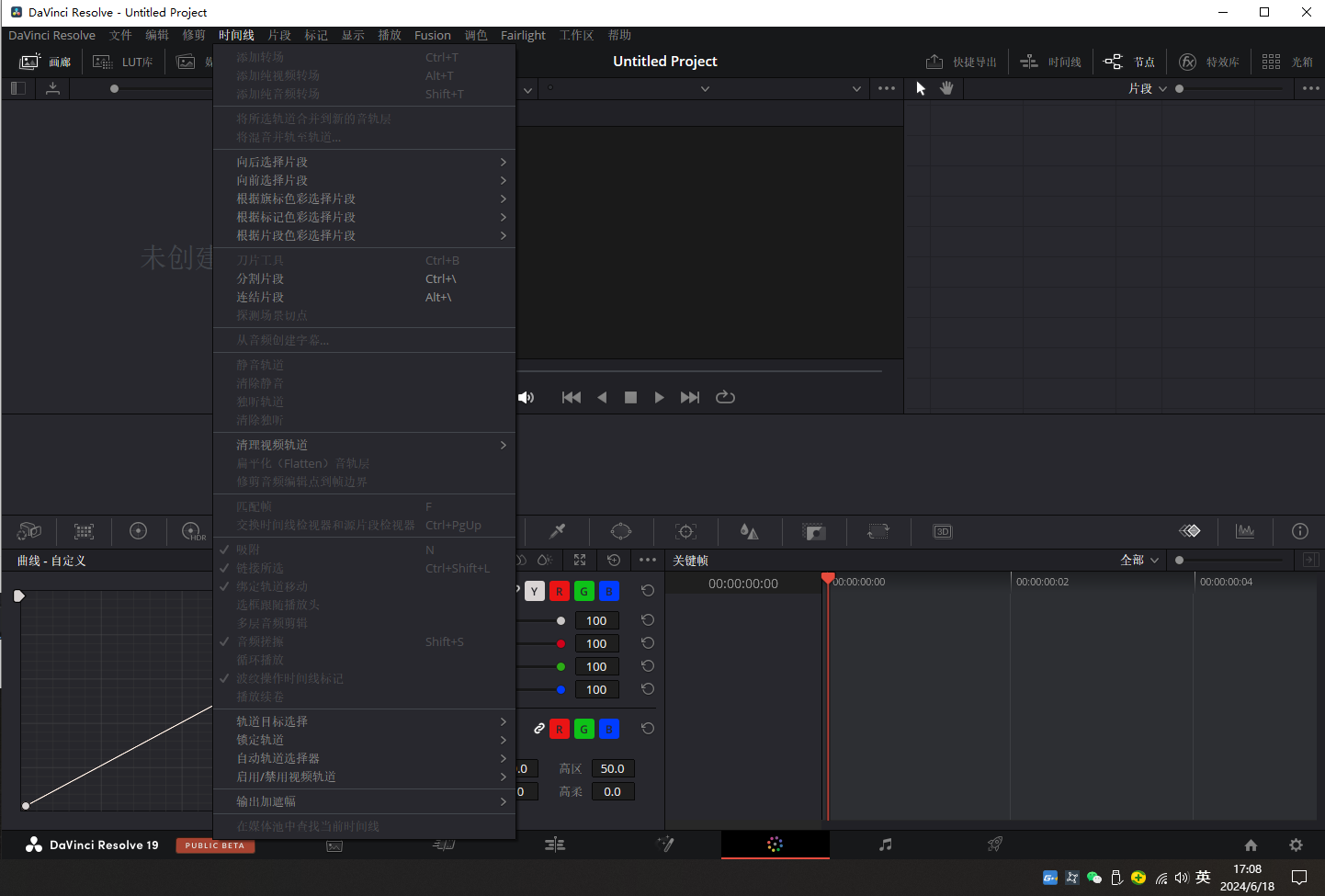Open the Scopes panel icon
The height and width of the screenshot is (896, 1325).
(1245, 531)
